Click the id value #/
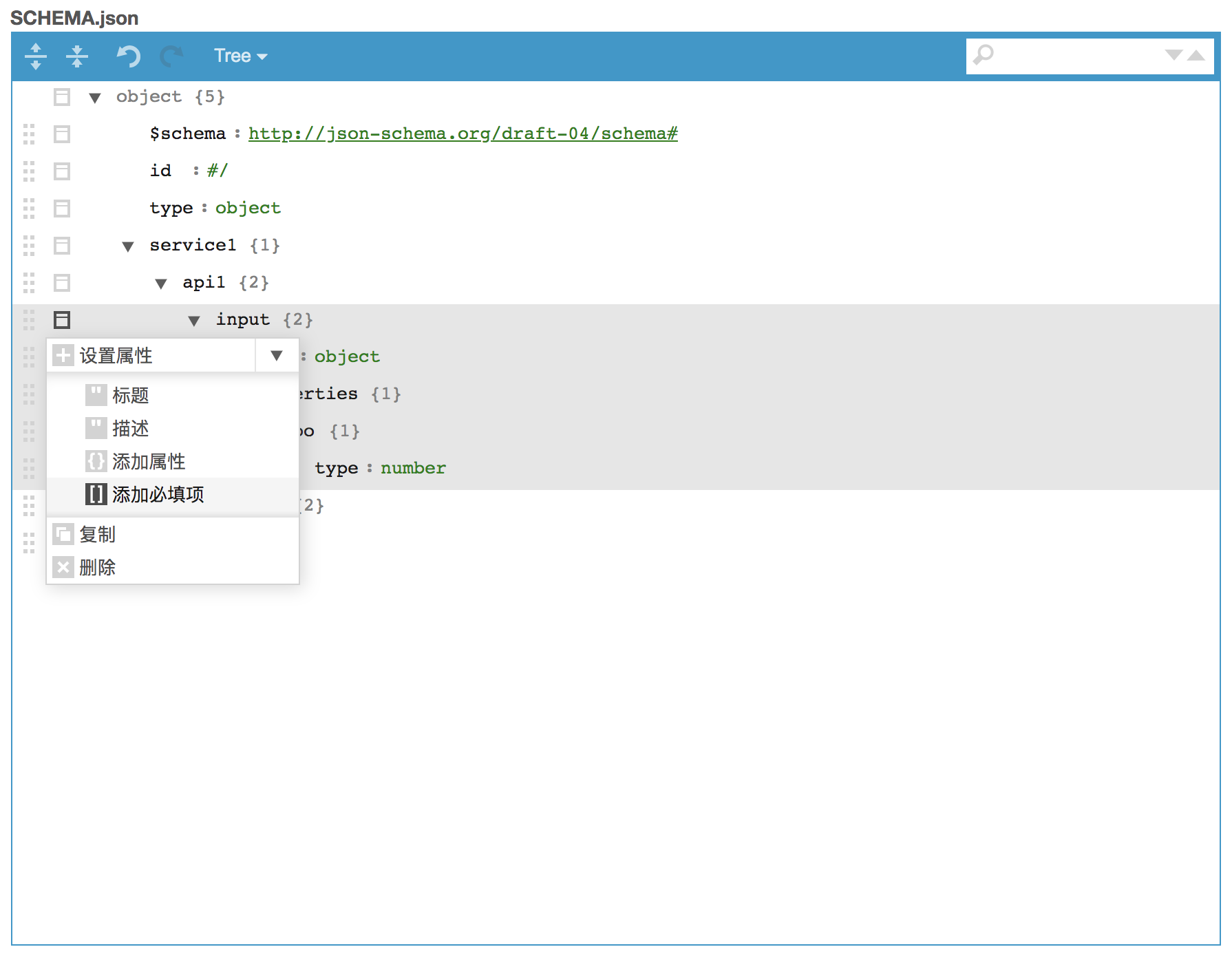Image resolution: width=1232 pixels, height=958 pixels. pos(217,171)
